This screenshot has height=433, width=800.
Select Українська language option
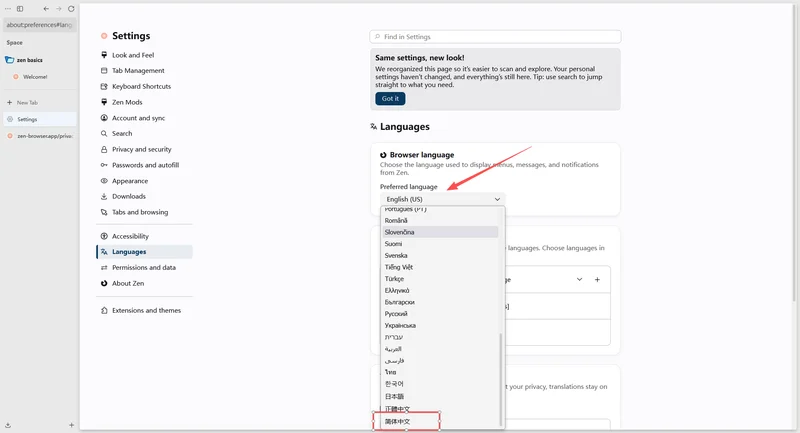click(440, 325)
